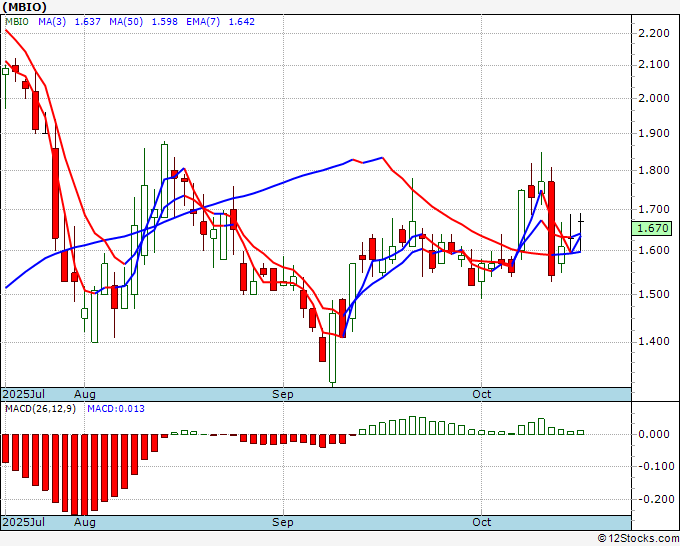The width and height of the screenshot is (680, 546).
Task: Click the Oct label on price chart axis
Action: (x=481, y=395)
